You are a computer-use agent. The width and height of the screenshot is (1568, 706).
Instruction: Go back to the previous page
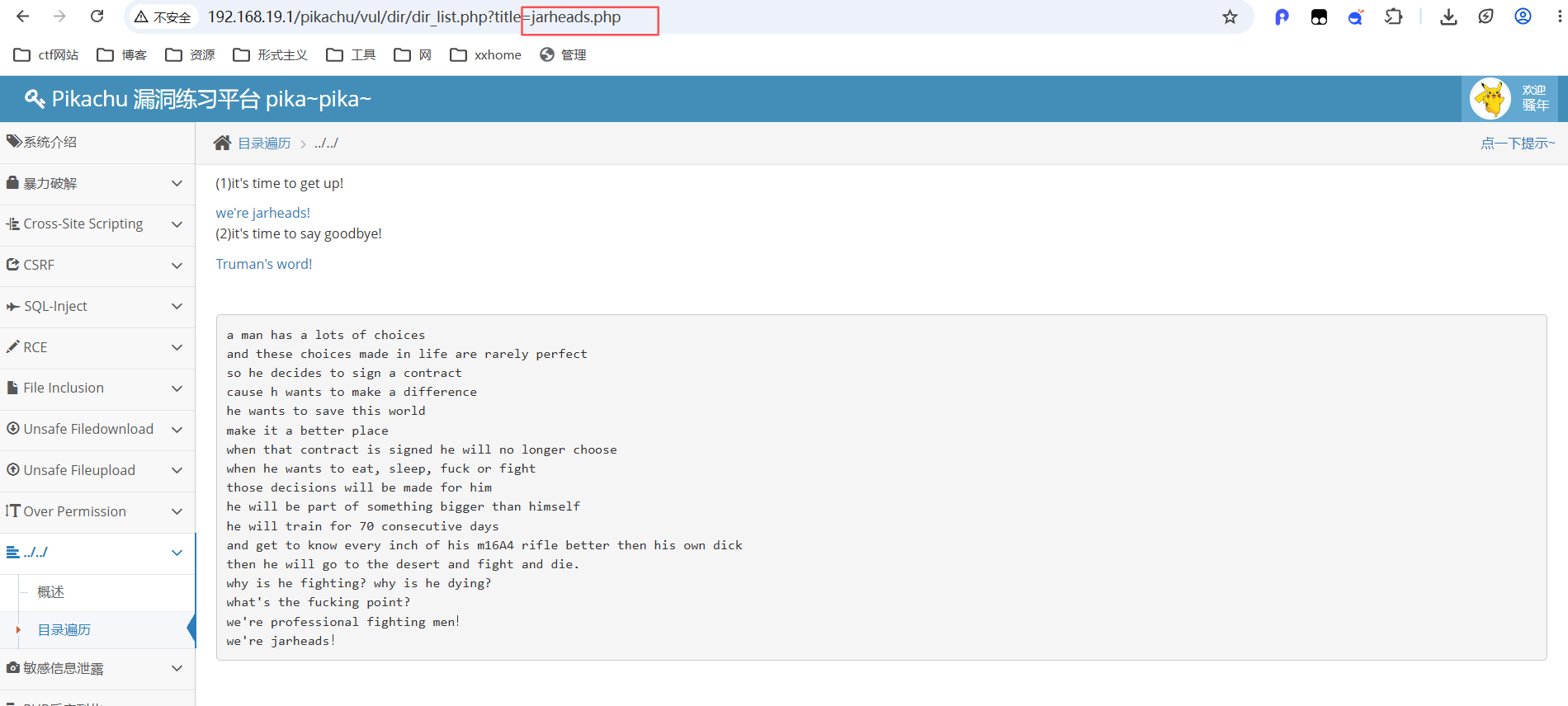[x=22, y=16]
